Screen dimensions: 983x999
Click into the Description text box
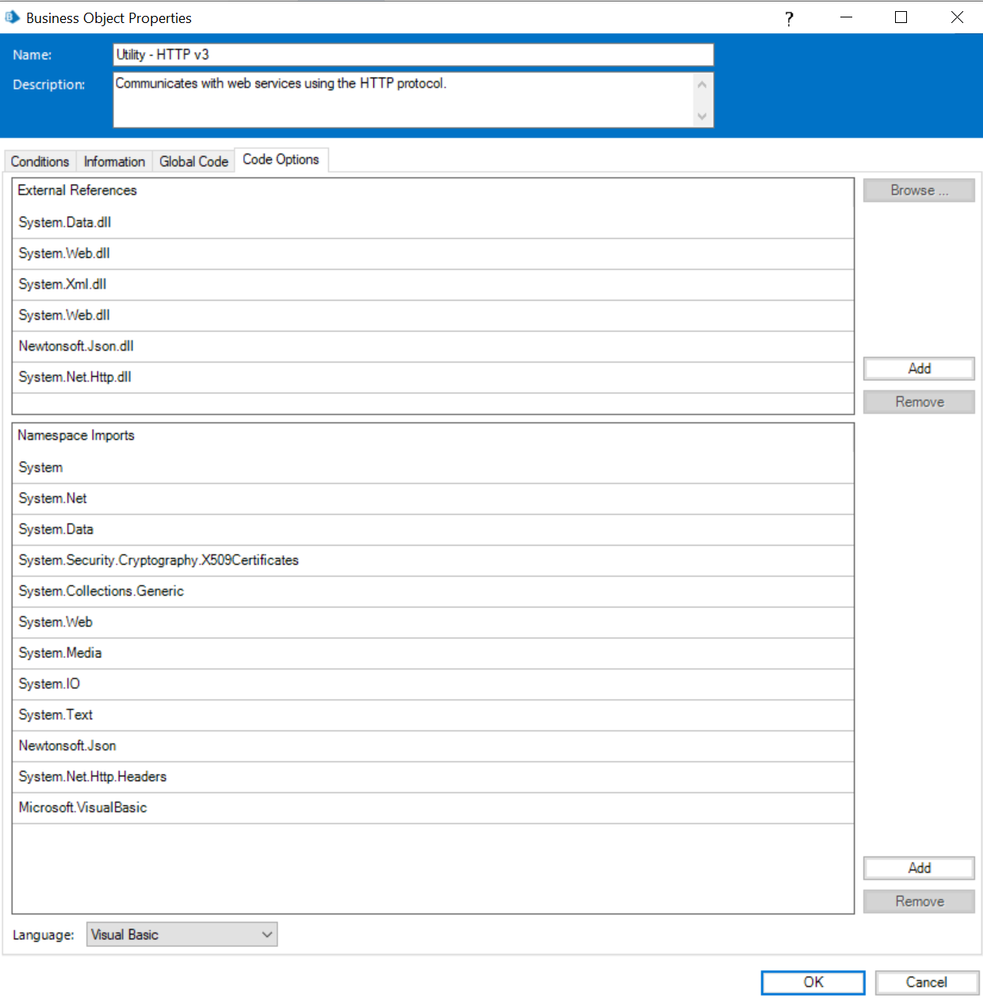[404, 100]
